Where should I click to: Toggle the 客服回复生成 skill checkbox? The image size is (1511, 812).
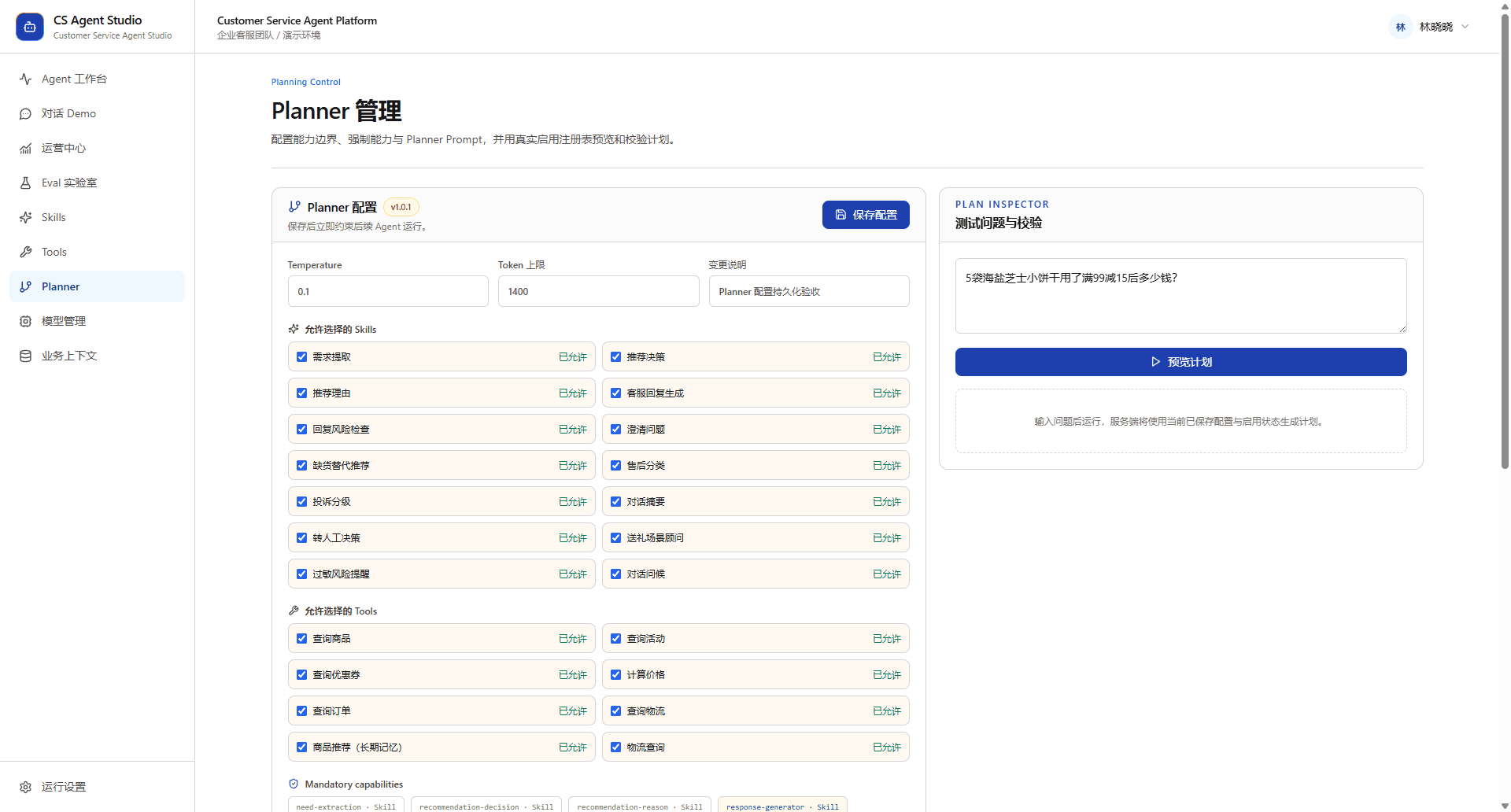point(616,393)
